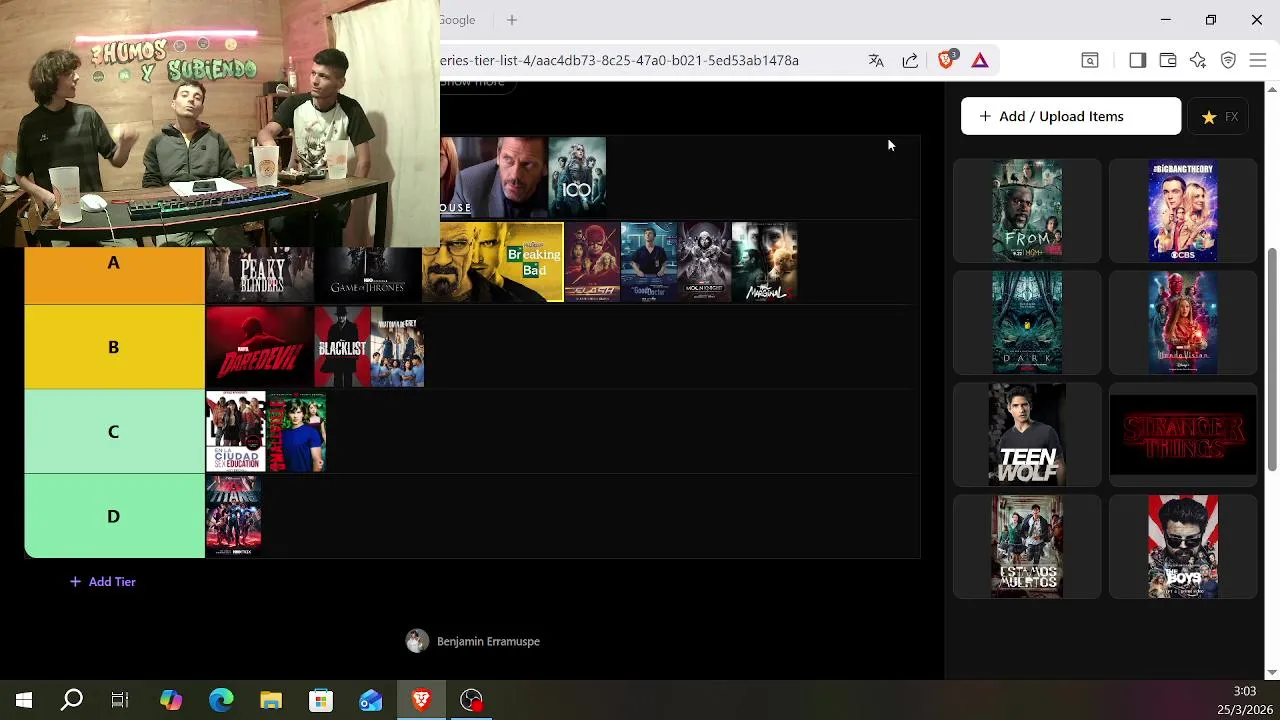Screen dimensions: 1280x720
Task: Switch to Brave browser taskbar icon
Action: [x=421, y=700]
